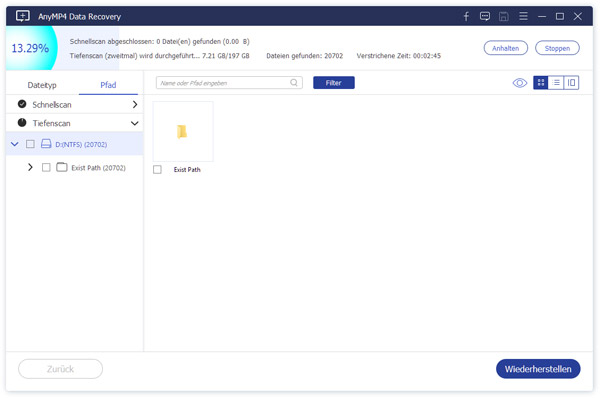The height and width of the screenshot is (398, 600).
Task: Click the Dateien gefunden: 20702 text
Action: point(305,56)
